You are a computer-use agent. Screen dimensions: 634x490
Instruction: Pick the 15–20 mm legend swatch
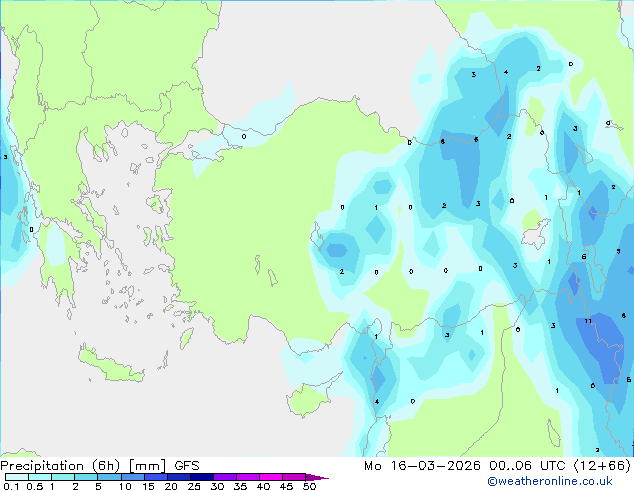156,477
